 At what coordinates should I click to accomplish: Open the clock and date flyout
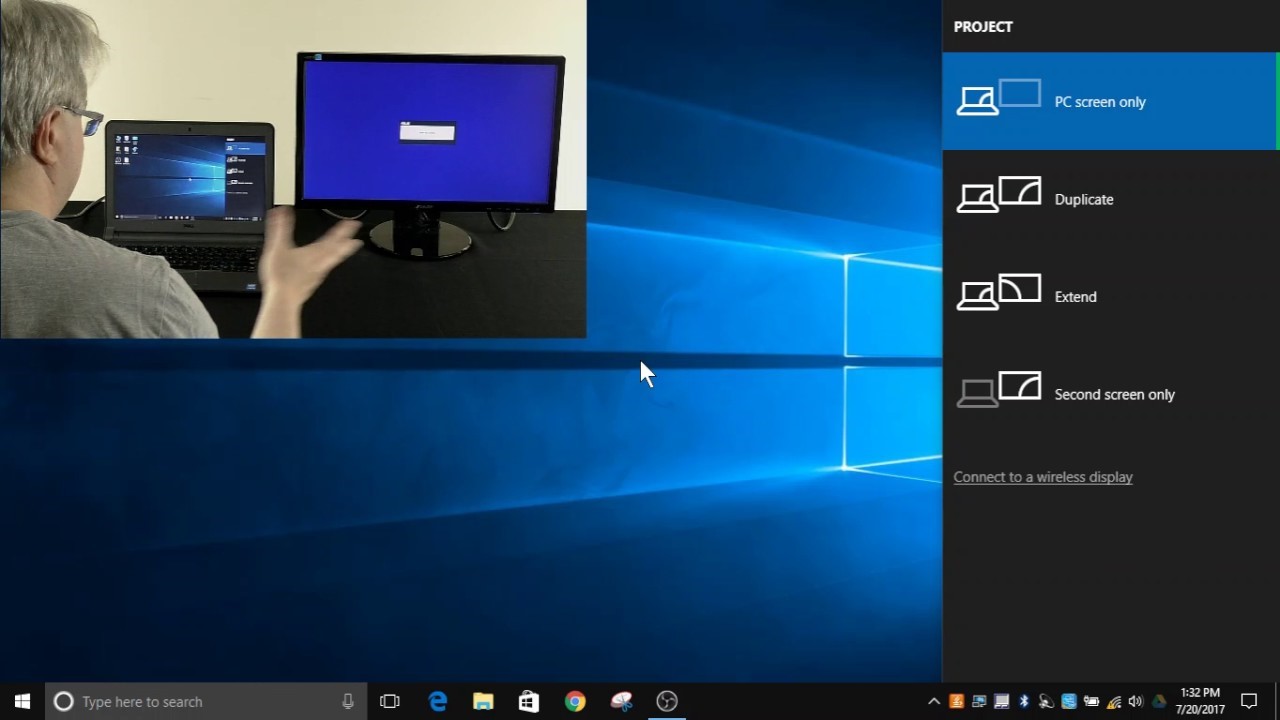(x=1200, y=701)
